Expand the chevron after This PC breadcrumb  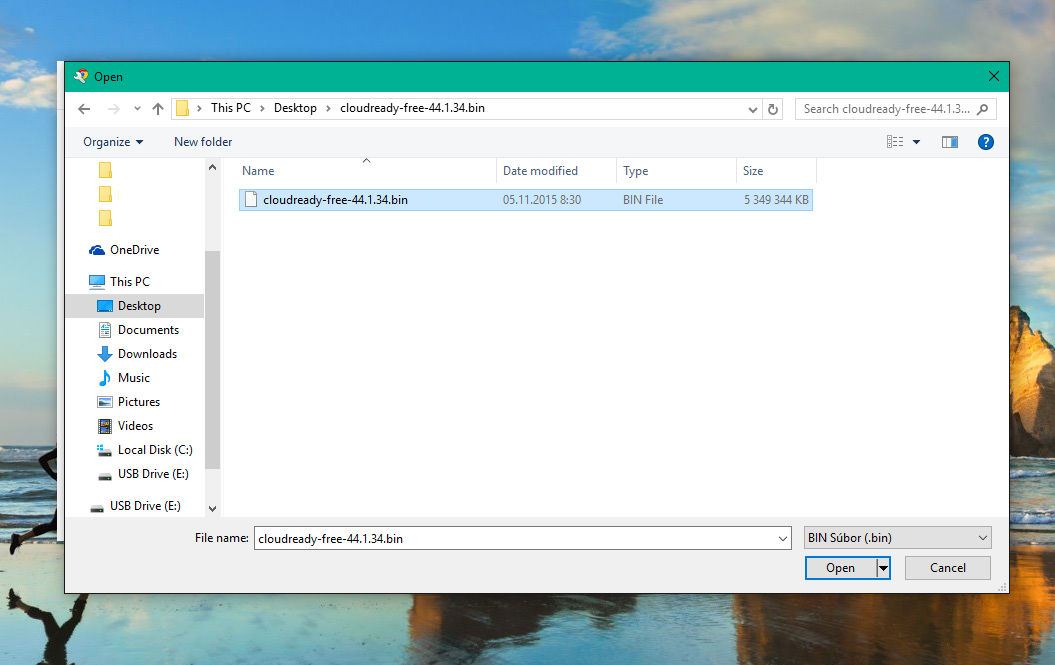pos(262,108)
